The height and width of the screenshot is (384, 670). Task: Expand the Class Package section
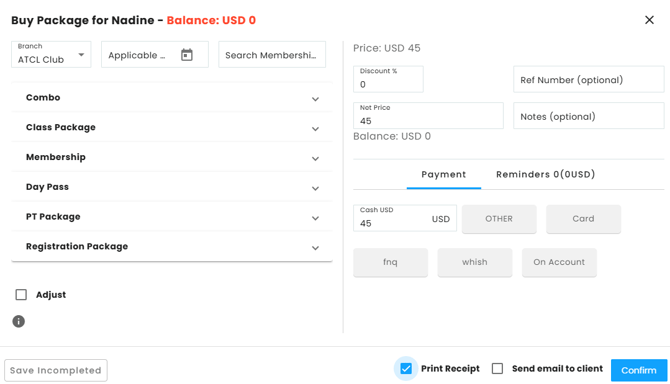(x=172, y=127)
